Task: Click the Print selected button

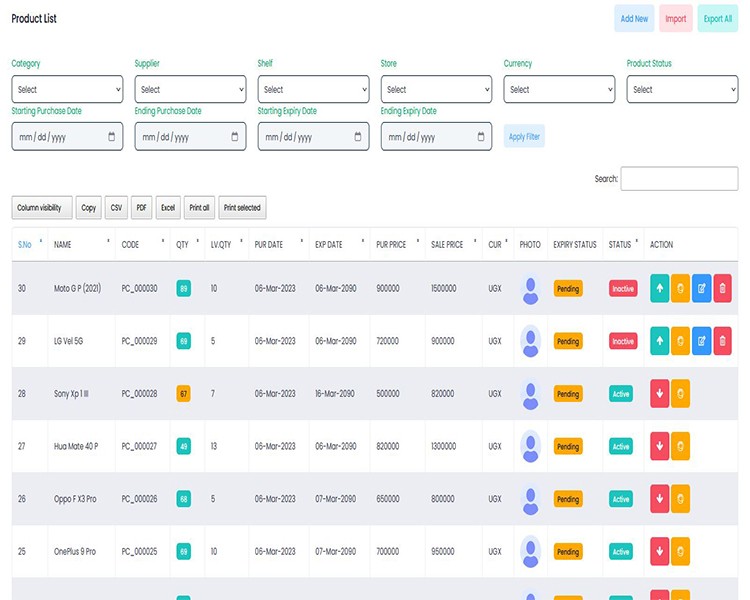Action: pyautogui.click(x=242, y=208)
